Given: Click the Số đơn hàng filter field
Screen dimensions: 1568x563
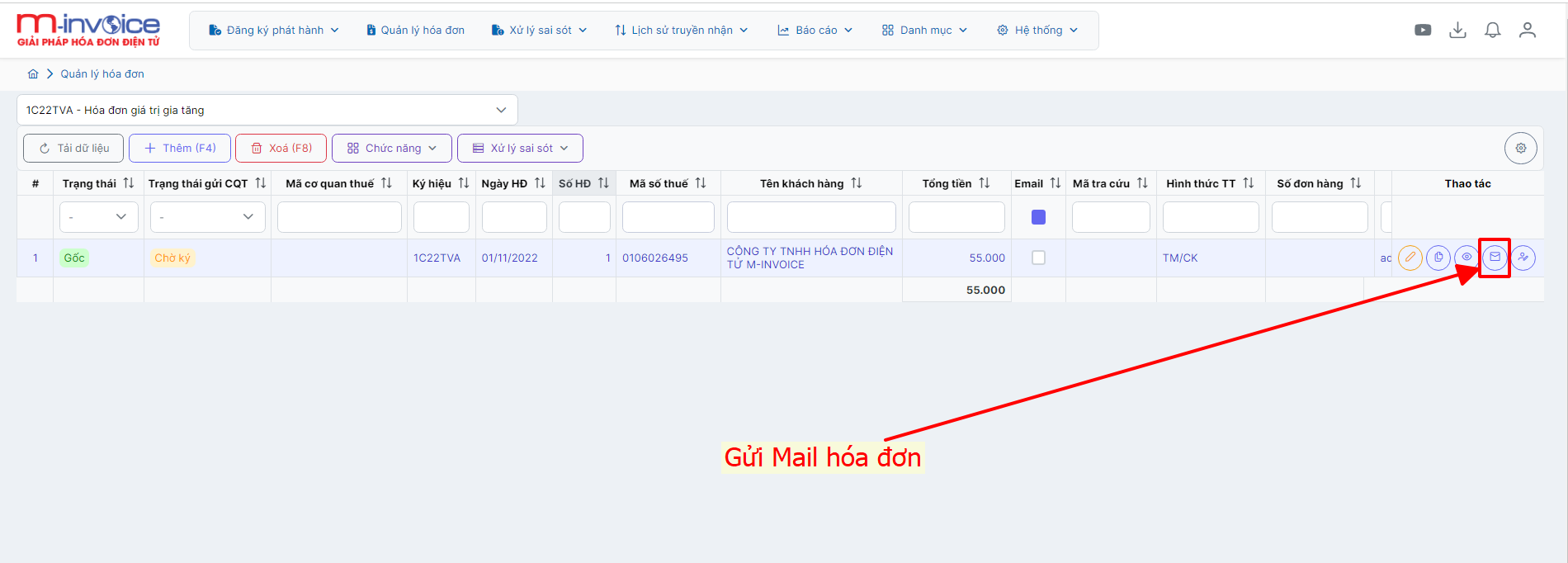Looking at the screenshot, I should coord(1320,217).
